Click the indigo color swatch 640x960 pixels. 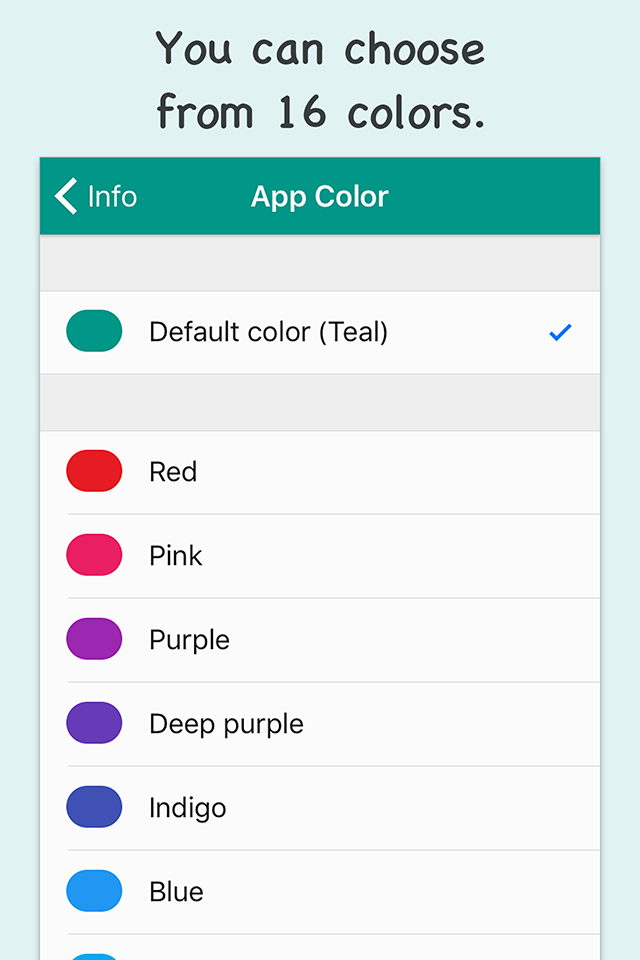click(94, 806)
